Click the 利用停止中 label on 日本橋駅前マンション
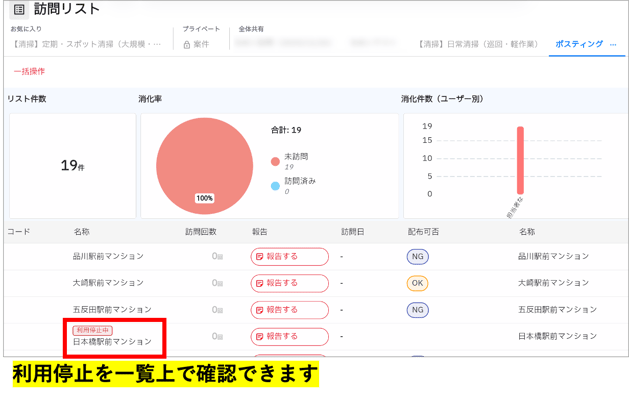629x400 pixels. tap(93, 330)
